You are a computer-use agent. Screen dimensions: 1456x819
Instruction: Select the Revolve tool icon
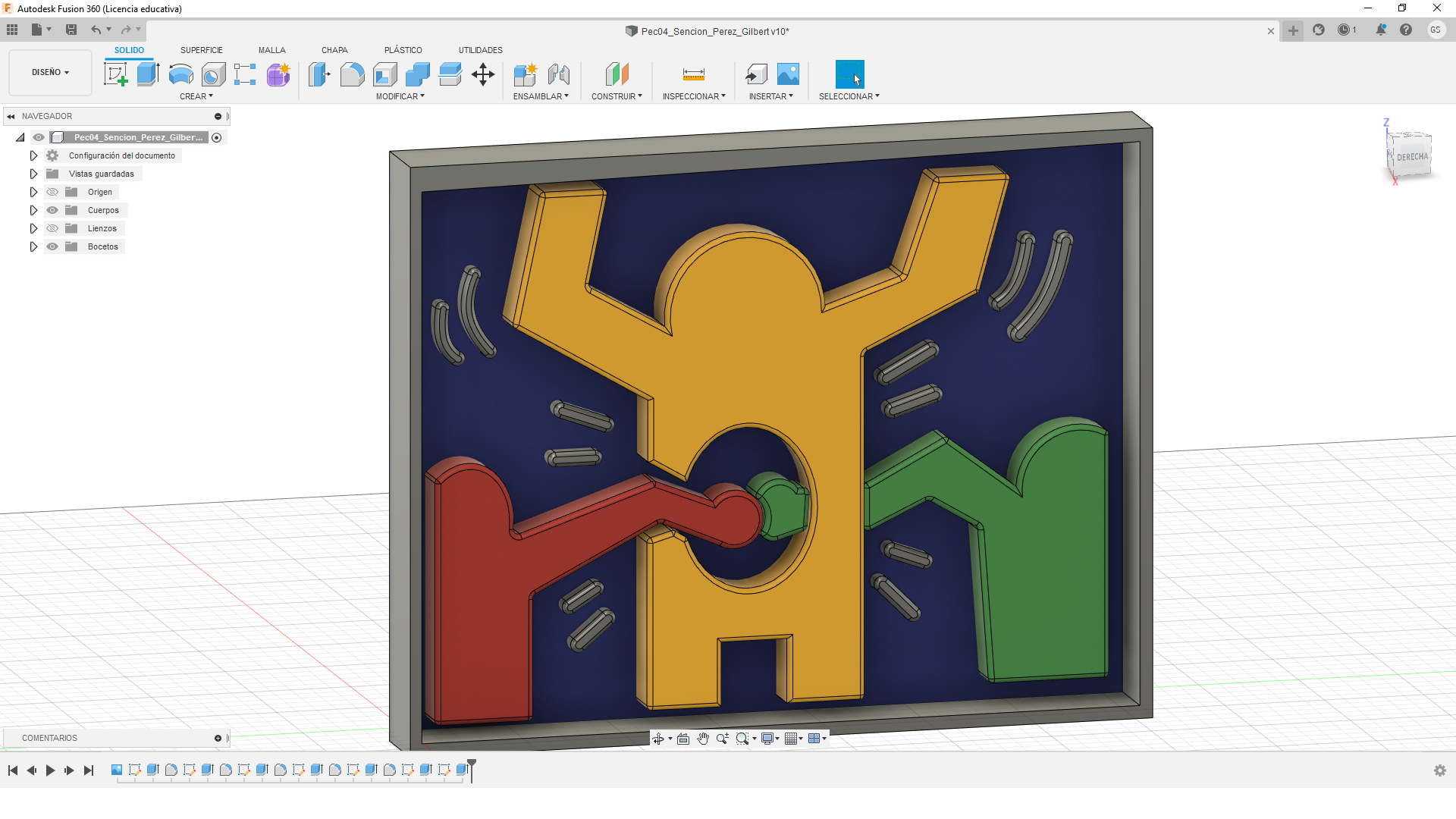point(180,74)
